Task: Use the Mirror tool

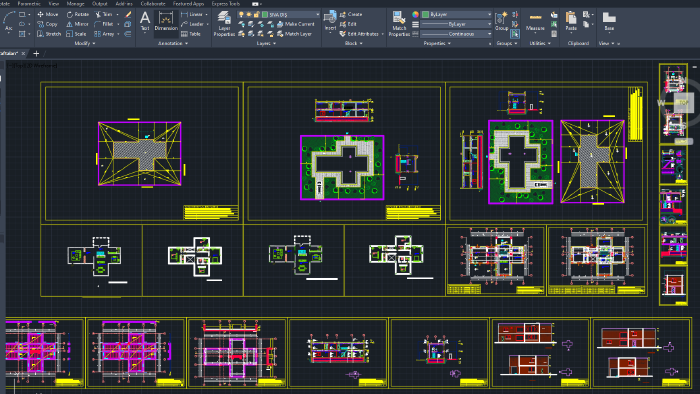Action: [78, 24]
